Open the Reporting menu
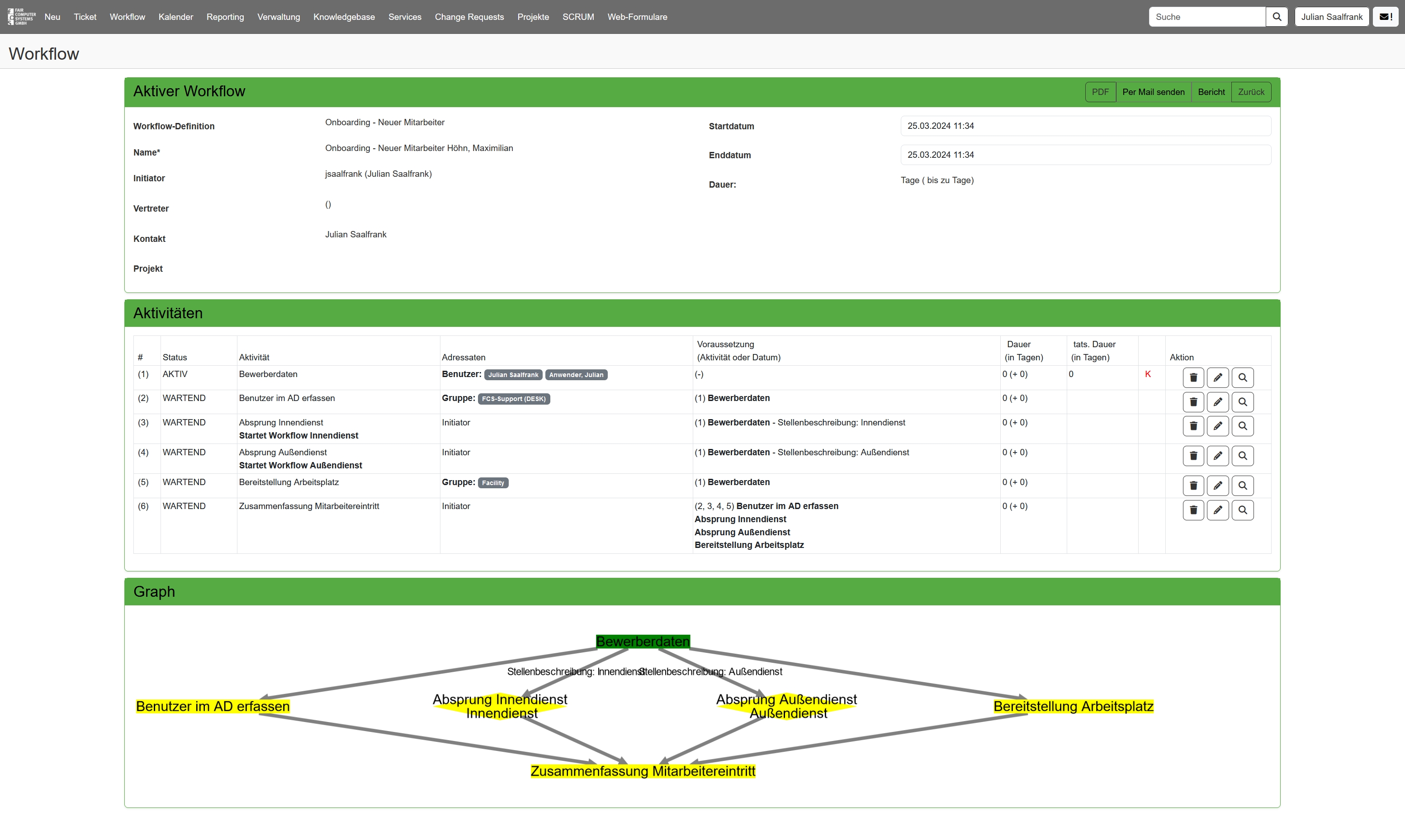 pyautogui.click(x=225, y=17)
